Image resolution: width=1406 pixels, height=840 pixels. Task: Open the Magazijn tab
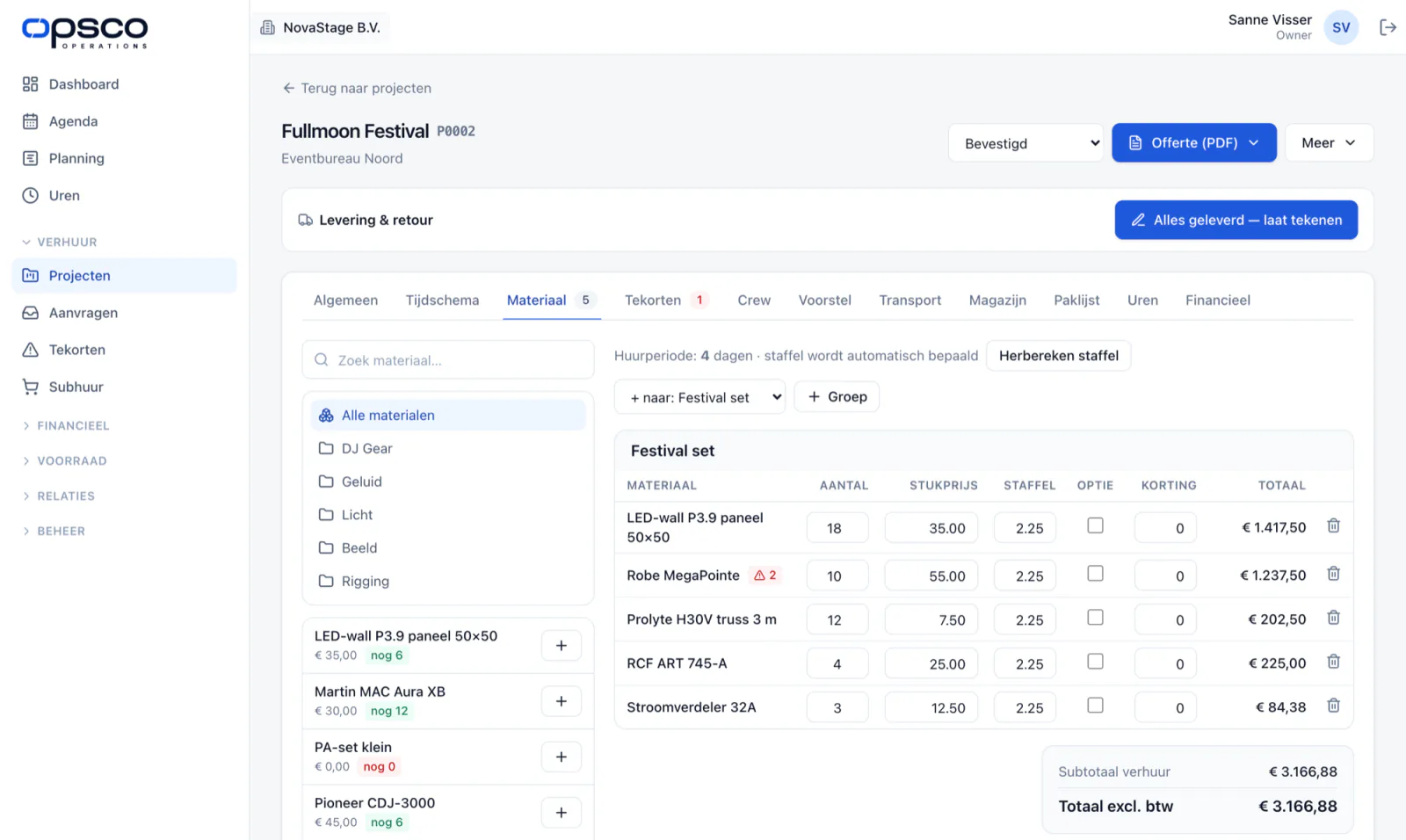(x=997, y=301)
